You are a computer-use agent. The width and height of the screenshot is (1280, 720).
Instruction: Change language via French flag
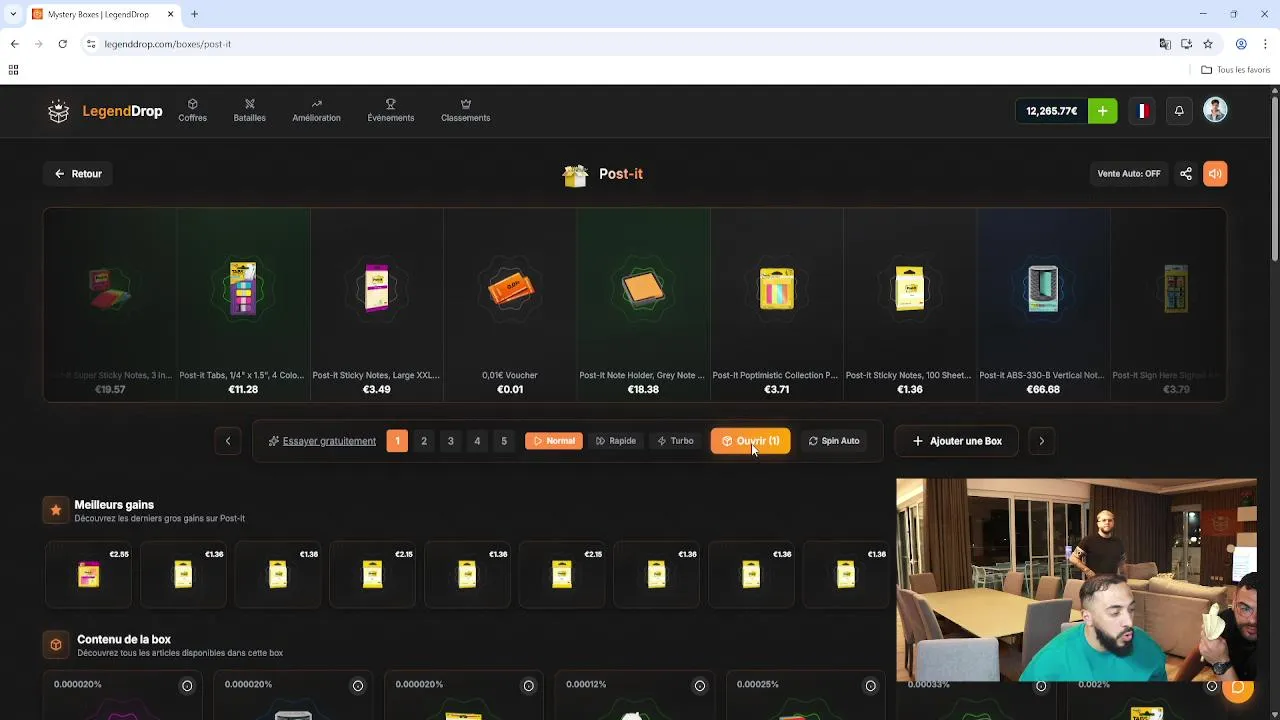tap(1142, 111)
